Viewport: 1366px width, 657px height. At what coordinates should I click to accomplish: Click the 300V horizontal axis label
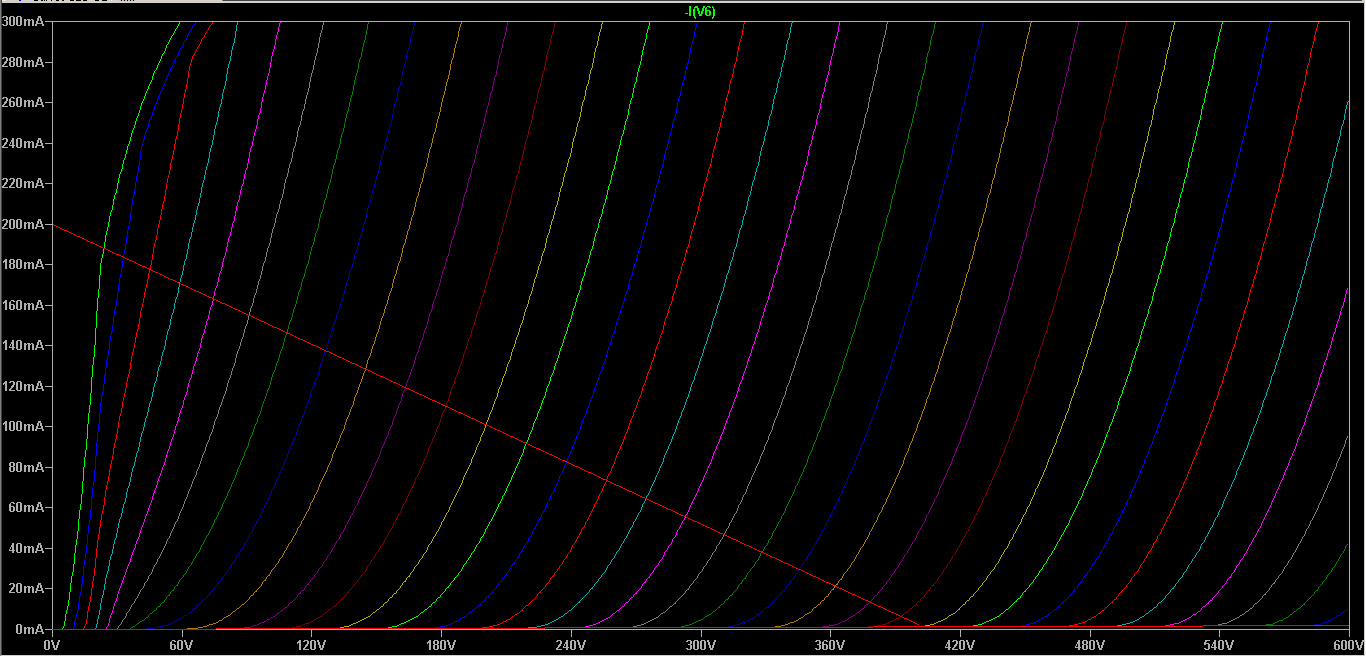(701, 646)
